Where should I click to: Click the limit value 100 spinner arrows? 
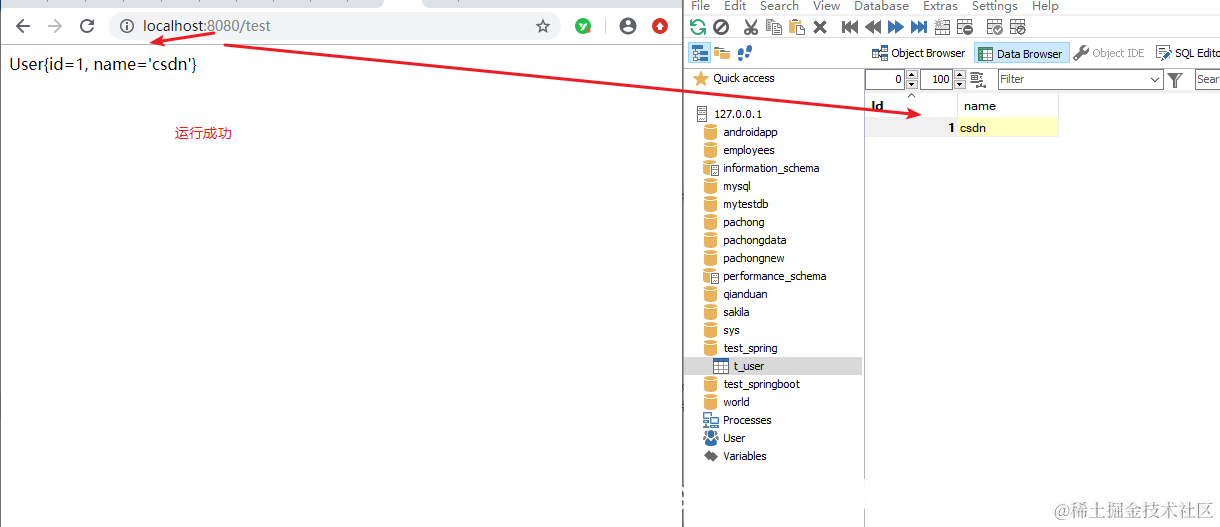(x=960, y=79)
